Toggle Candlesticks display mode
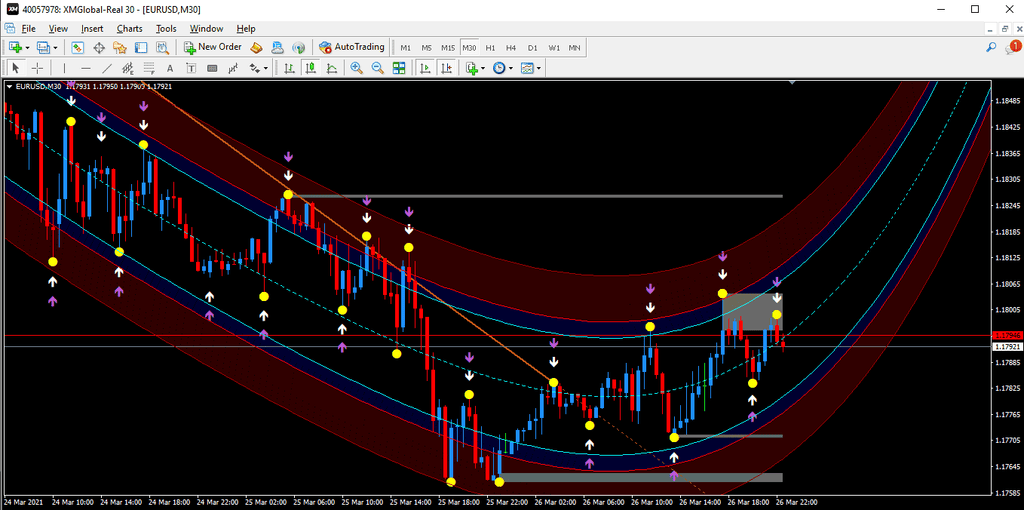The width and height of the screenshot is (1024, 510). (x=311, y=68)
